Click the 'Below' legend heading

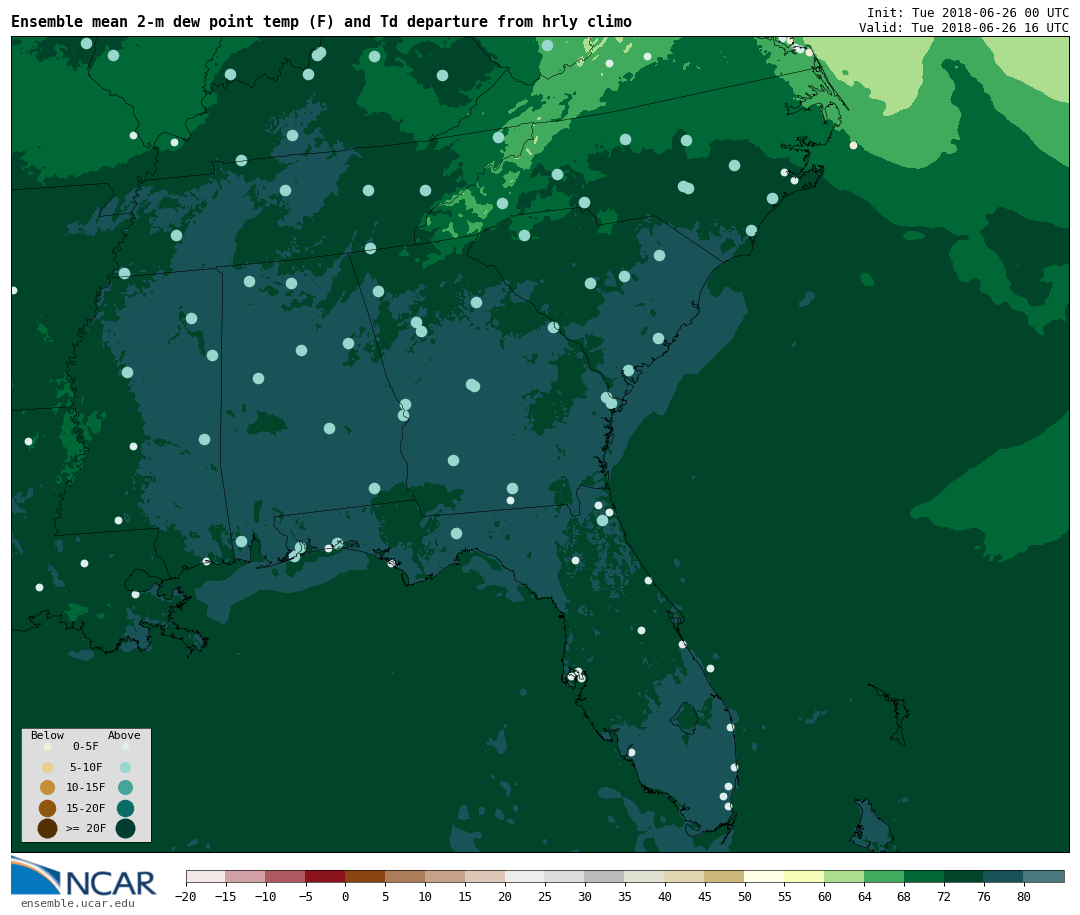coord(47,735)
